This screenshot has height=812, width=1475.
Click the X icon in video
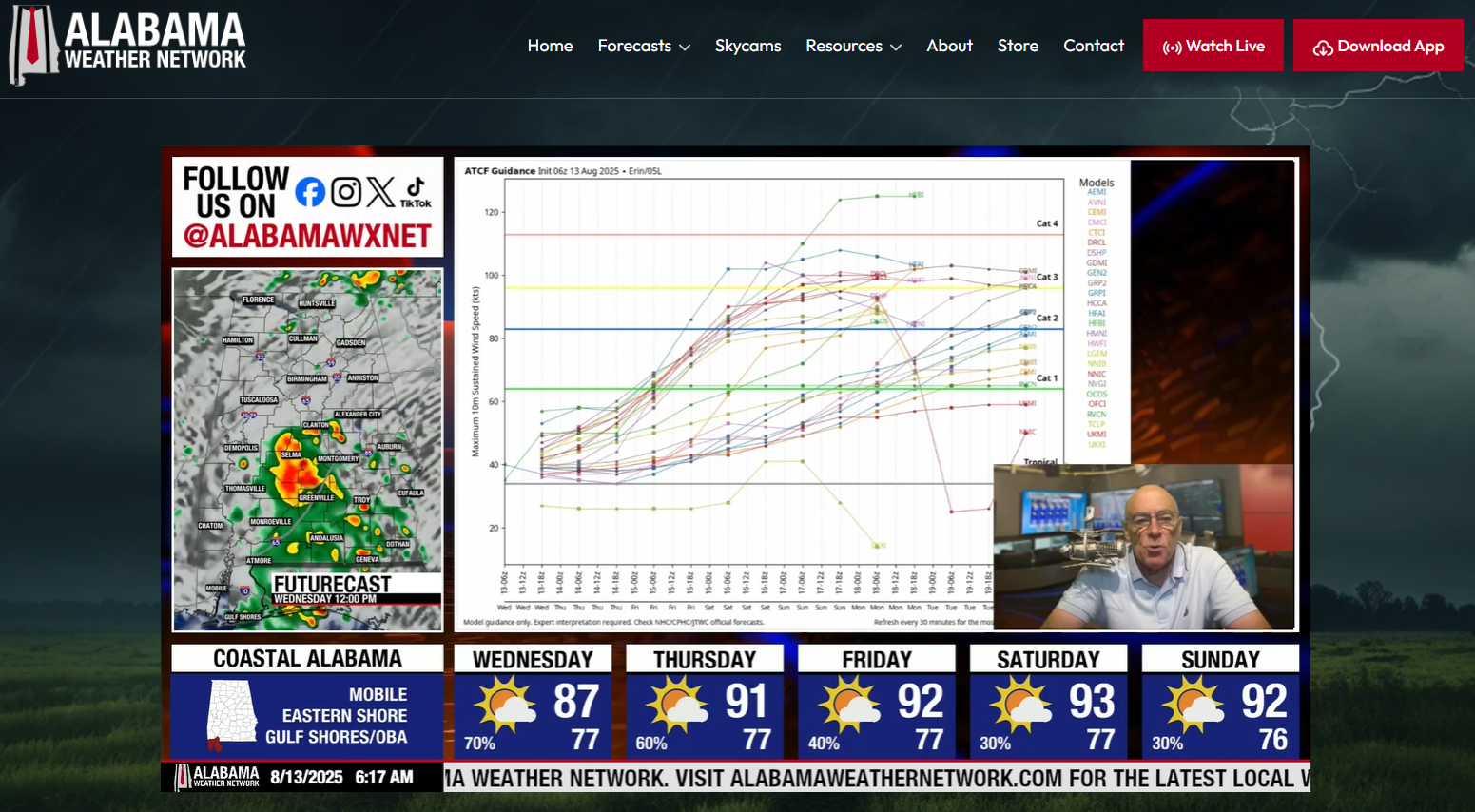click(x=380, y=192)
